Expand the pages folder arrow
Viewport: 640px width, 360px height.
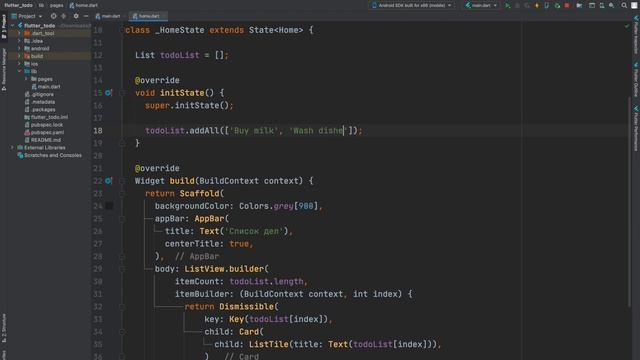(x=26, y=79)
